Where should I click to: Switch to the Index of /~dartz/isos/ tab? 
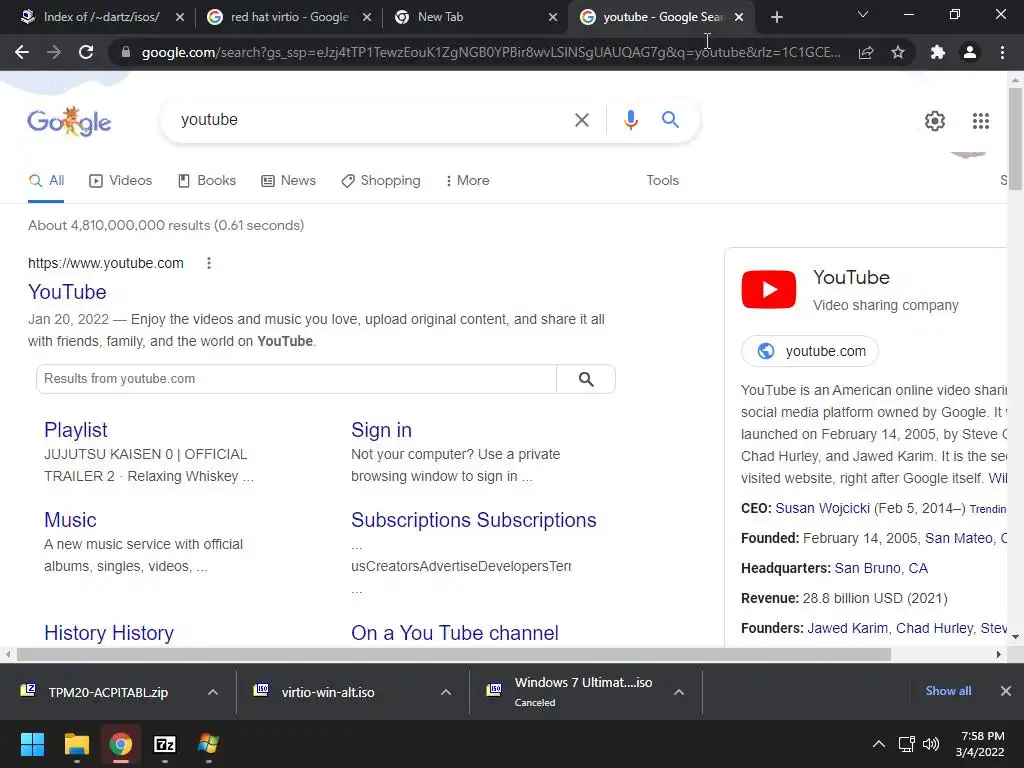tap(101, 18)
